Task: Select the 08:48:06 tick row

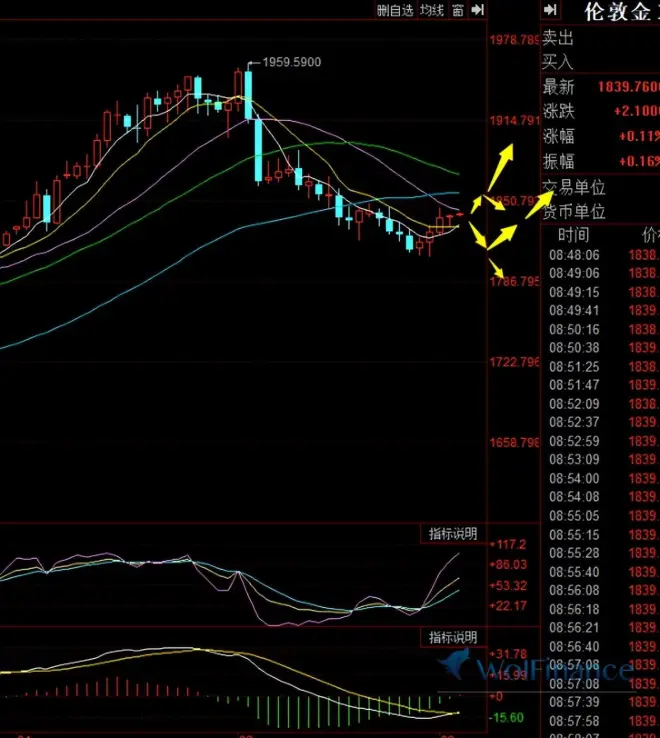Action: [x=573, y=255]
